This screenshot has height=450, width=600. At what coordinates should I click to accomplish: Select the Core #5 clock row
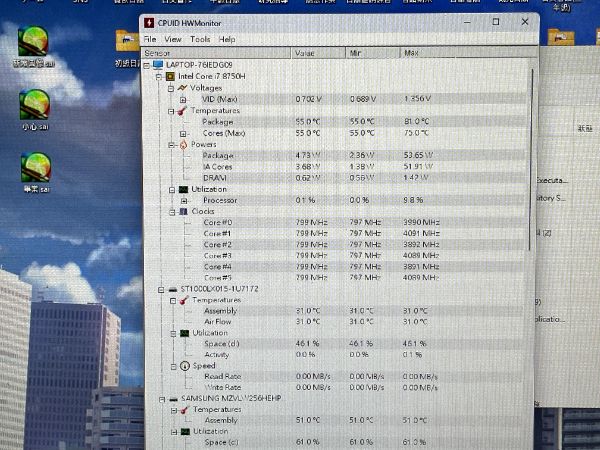coord(363,278)
